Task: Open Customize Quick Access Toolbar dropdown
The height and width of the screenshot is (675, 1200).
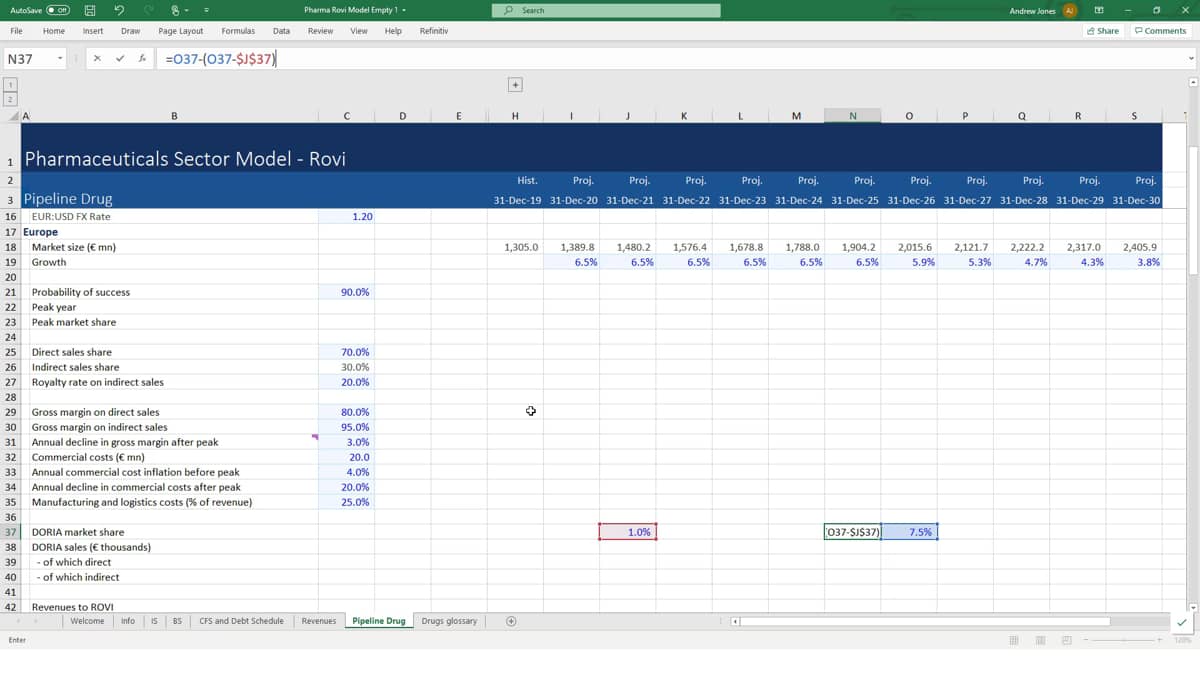Action: pyautogui.click(x=206, y=11)
